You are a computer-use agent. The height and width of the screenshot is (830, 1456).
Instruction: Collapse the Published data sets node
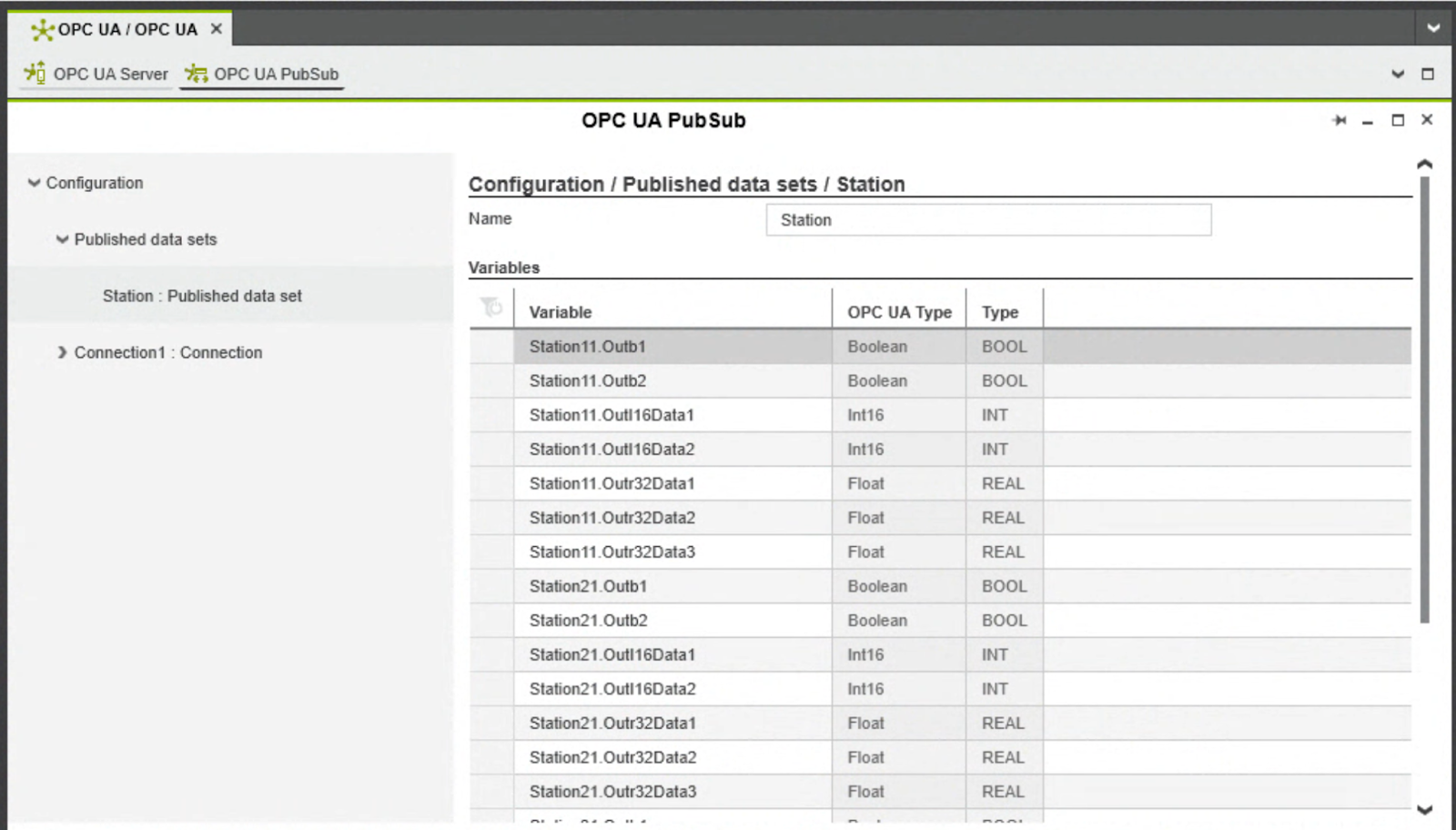62,239
